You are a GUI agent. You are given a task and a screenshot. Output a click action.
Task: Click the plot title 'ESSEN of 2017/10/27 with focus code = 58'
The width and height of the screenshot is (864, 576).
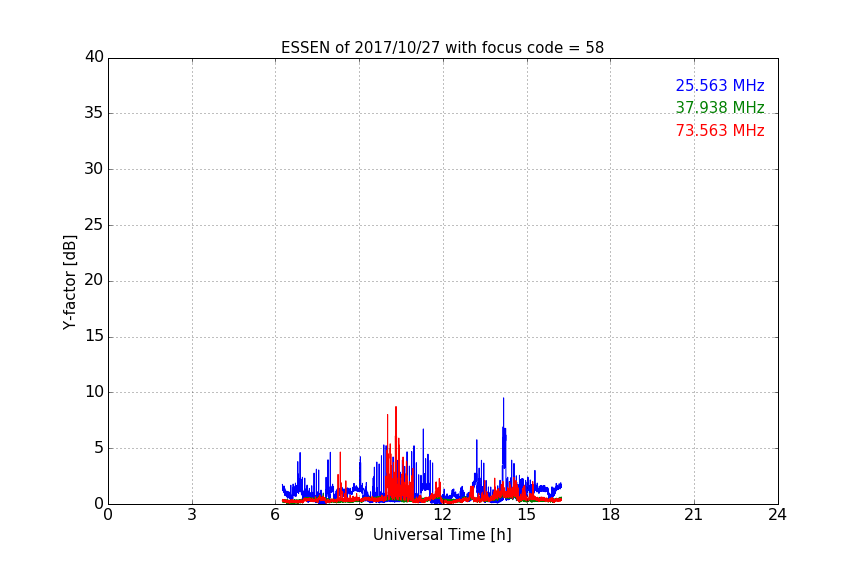pos(442,47)
